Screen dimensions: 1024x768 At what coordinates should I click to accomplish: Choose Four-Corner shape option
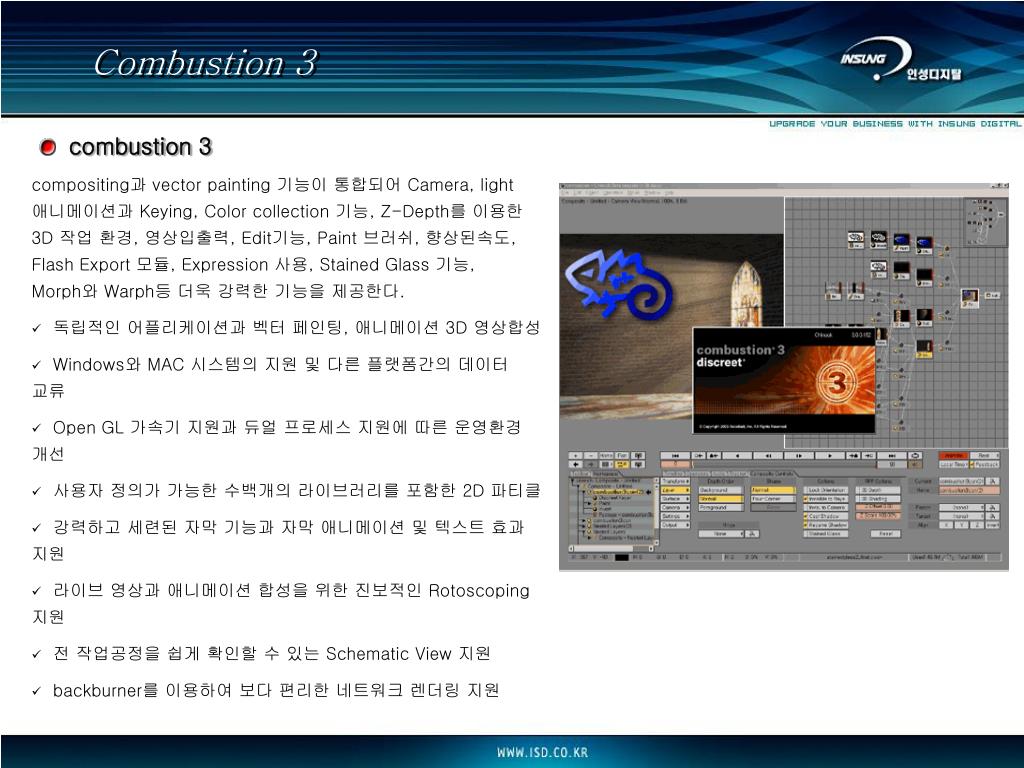point(773,499)
